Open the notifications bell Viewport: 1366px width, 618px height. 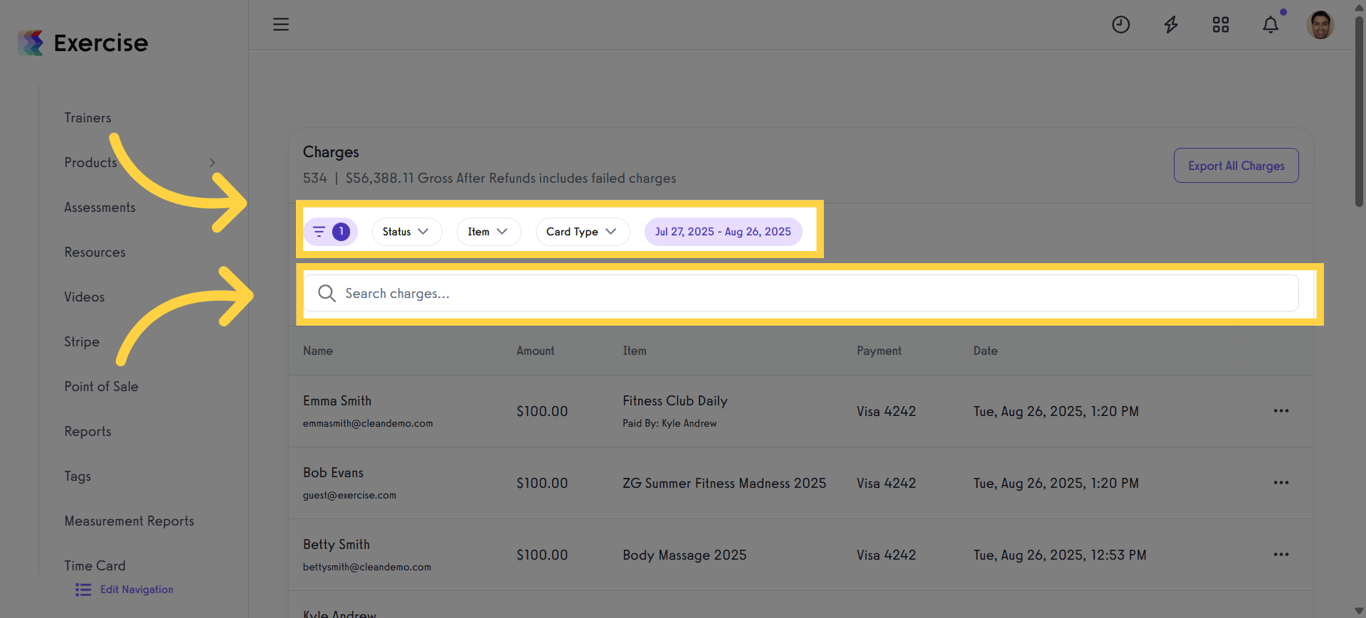point(1270,25)
